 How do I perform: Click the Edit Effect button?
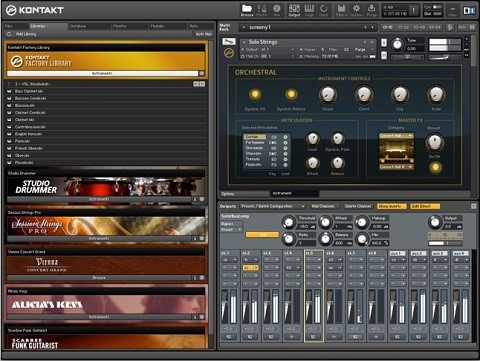(425, 206)
